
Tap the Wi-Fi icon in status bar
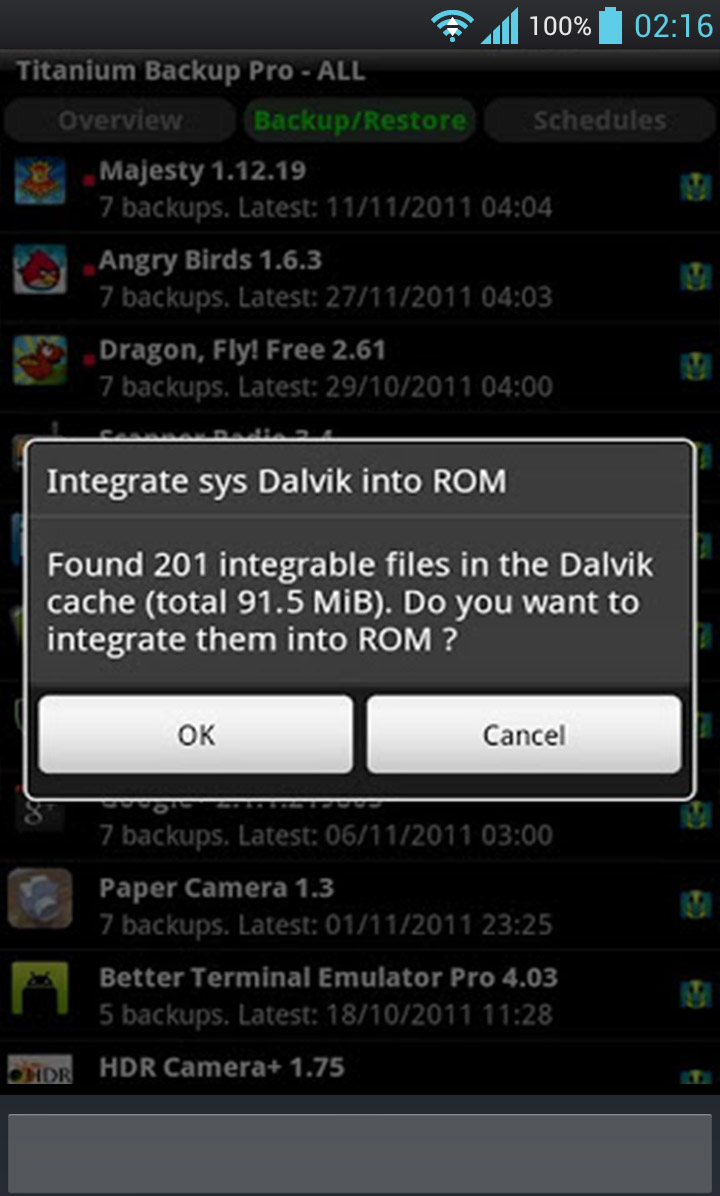coord(452,27)
